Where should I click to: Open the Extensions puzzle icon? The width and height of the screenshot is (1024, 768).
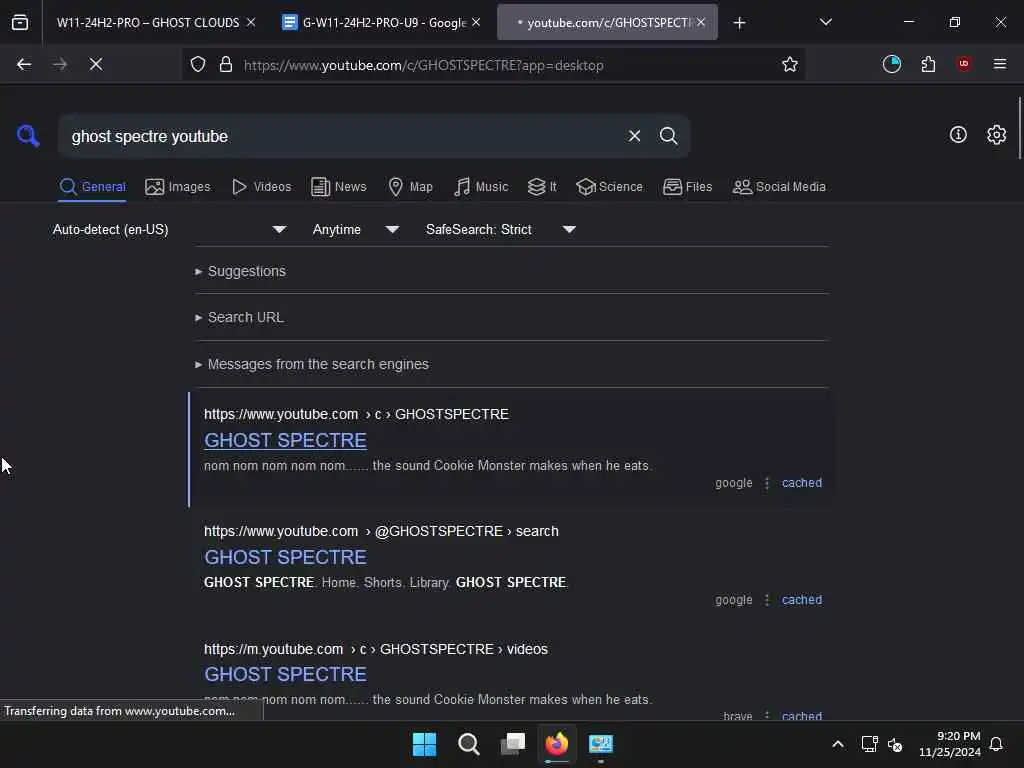928,64
